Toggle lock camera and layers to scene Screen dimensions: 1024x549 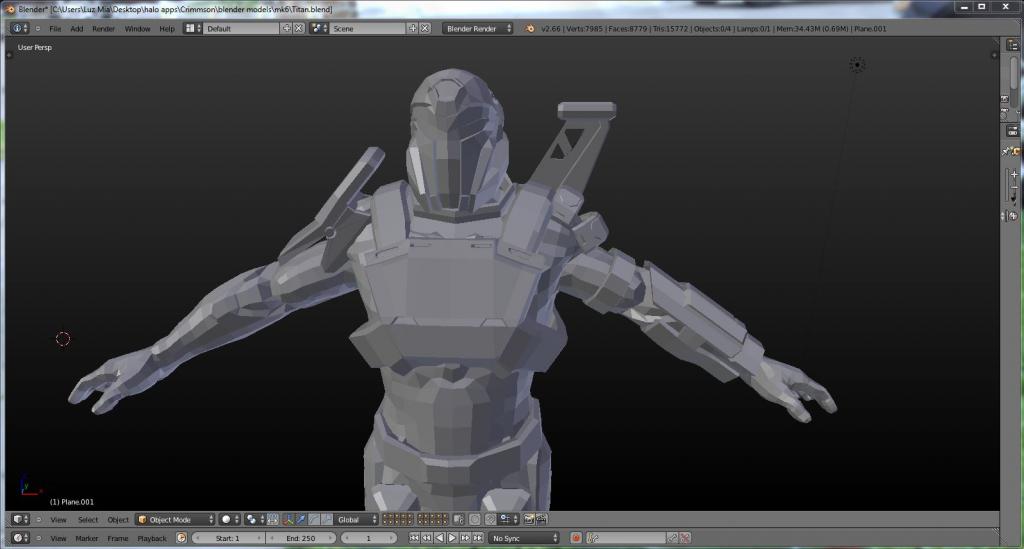[x=458, y=520]
